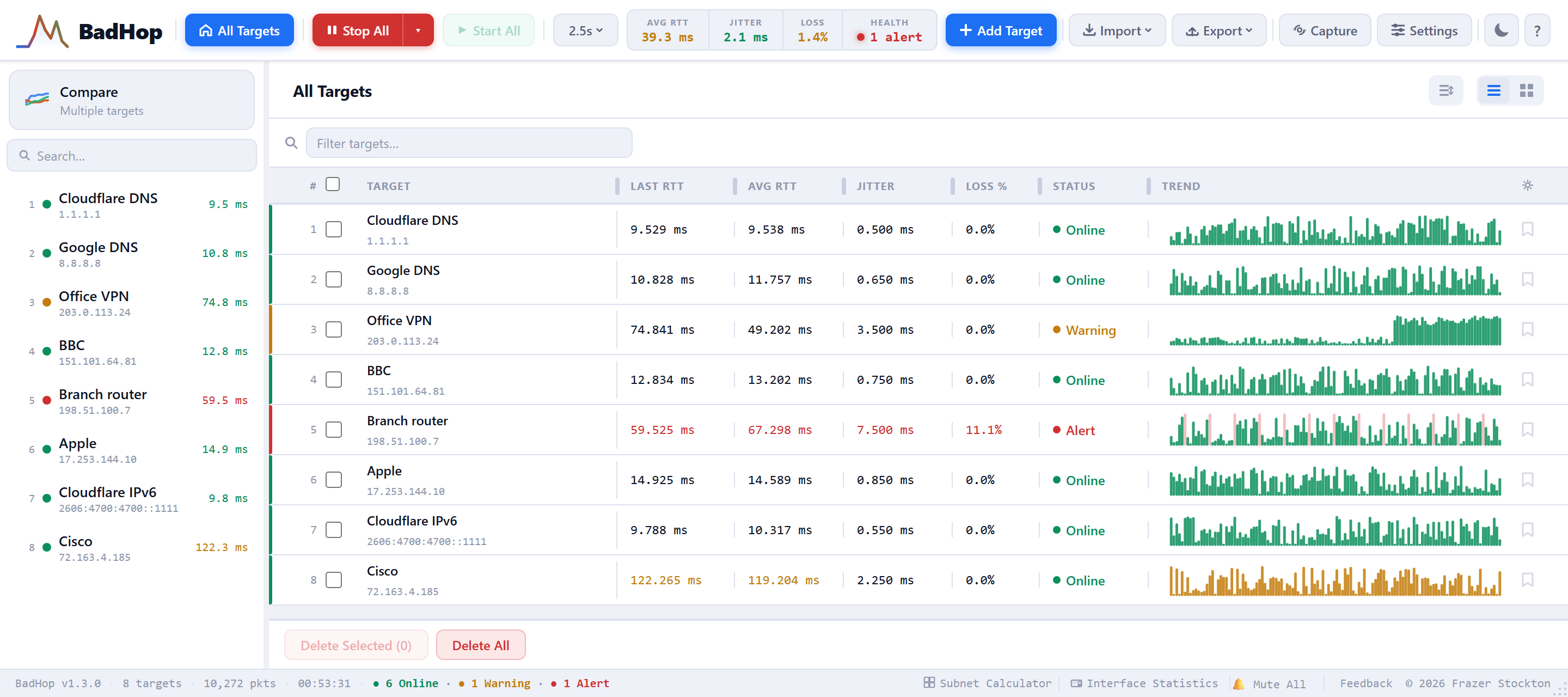1568x697 pixels.
Task: Check the Google DNS row checkbox
Action: (334, 279)
